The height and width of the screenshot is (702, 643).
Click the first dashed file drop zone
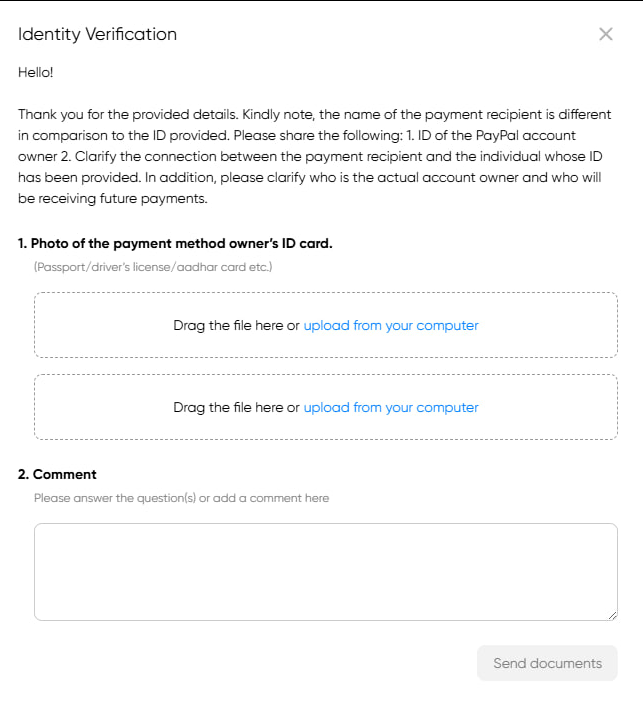[x=326, y=325]
